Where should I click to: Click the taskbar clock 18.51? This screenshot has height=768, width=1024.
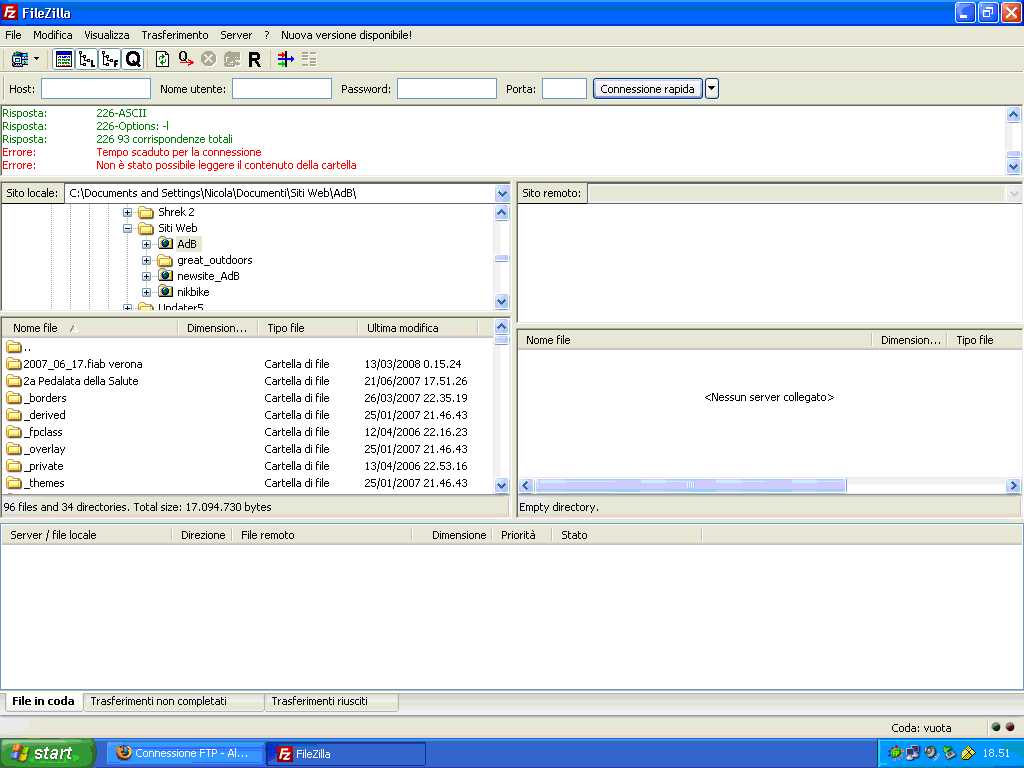(996, 754)
